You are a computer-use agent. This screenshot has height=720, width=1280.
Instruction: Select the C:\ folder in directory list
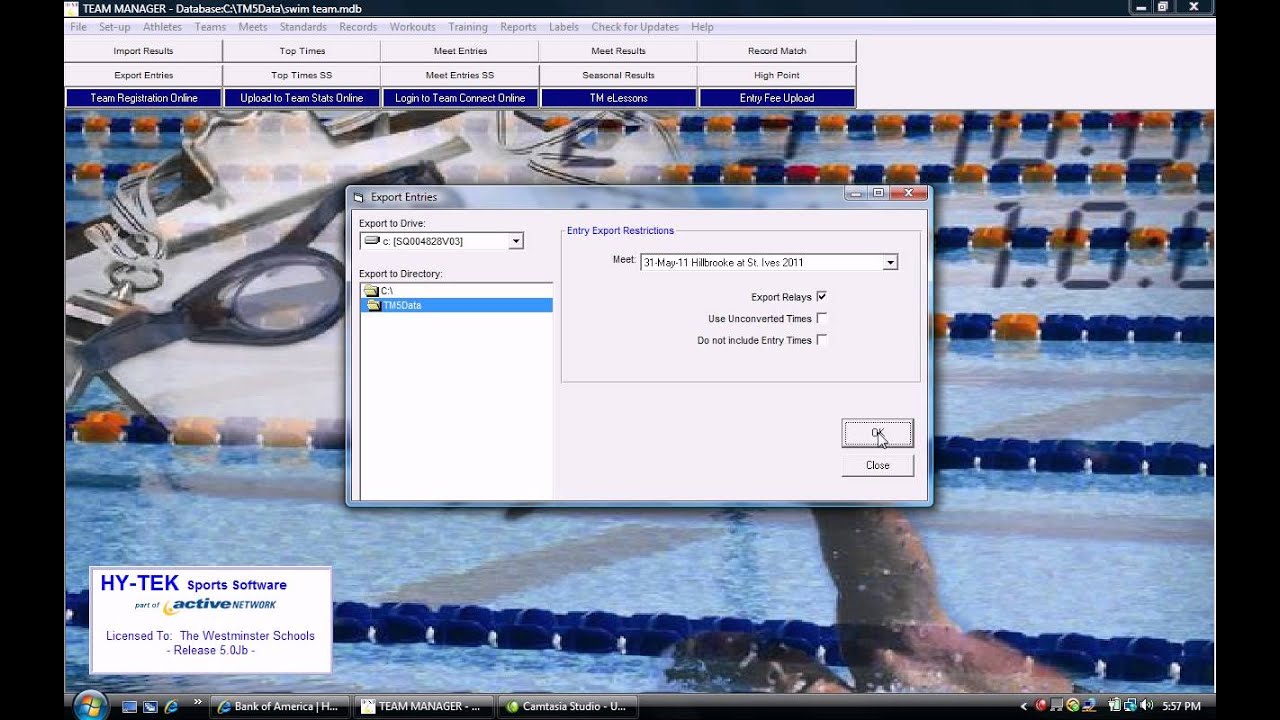pos(456,291)
